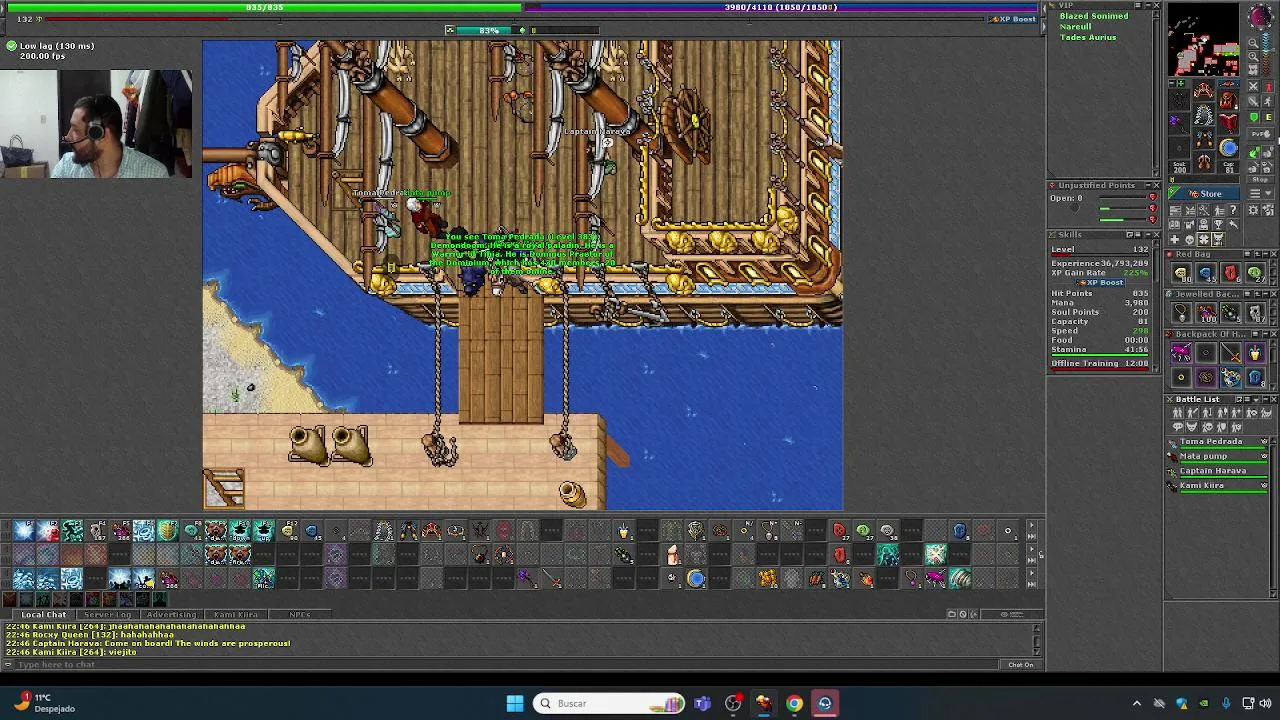Click the boots equipment slot
The image size is (1280, 720).
point(1204,160)
